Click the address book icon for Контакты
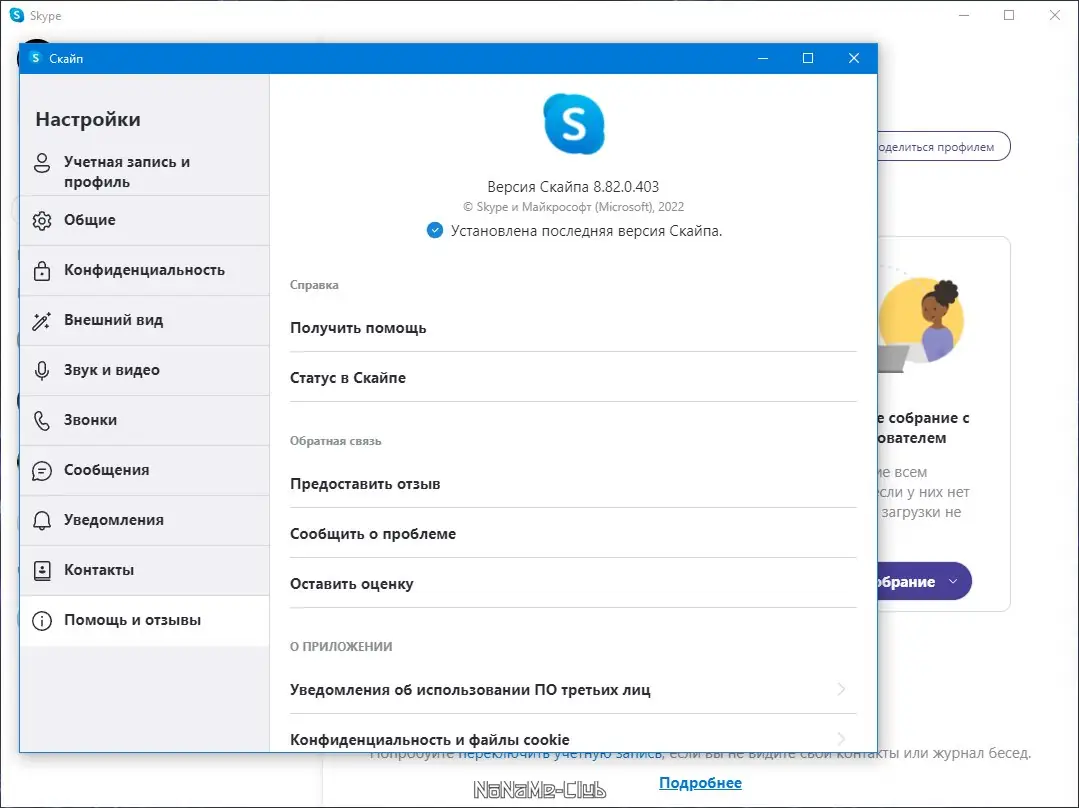The height and width of the screenshot is (808, 1079). tap(42, 571)
